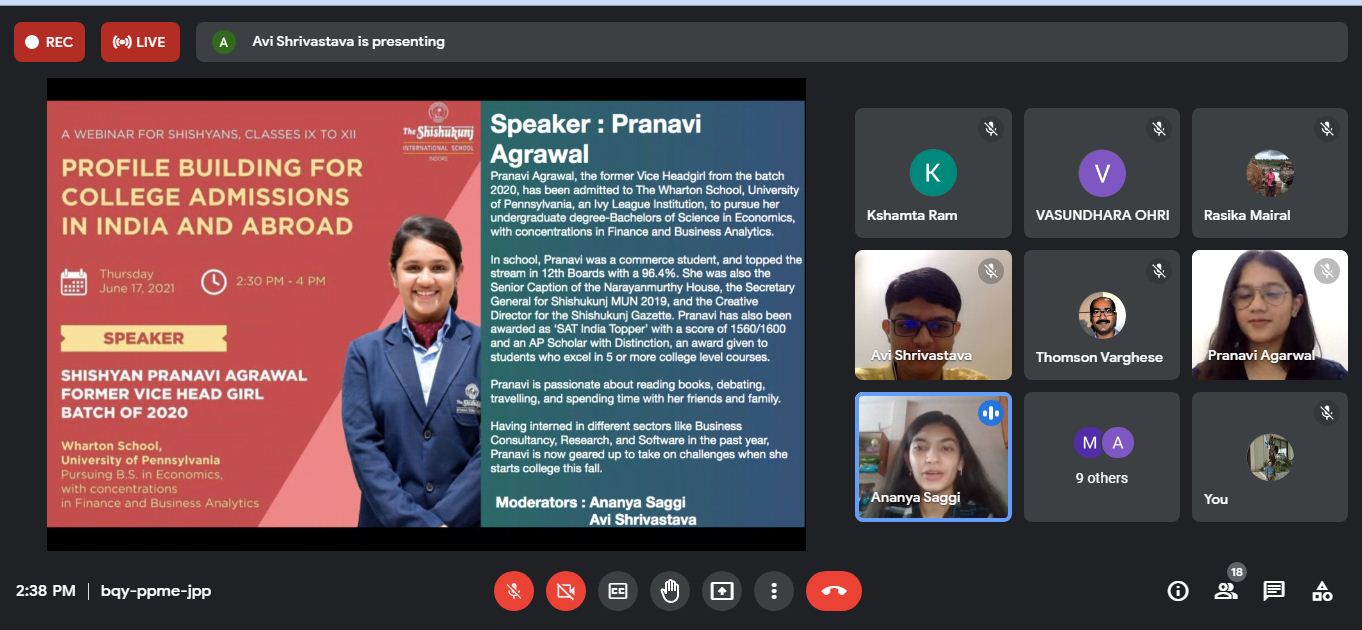The width and height of the screenshot is (1362, 630).
Task: Select the 'You' self-view tile
Action: [x=1270, y=457]
